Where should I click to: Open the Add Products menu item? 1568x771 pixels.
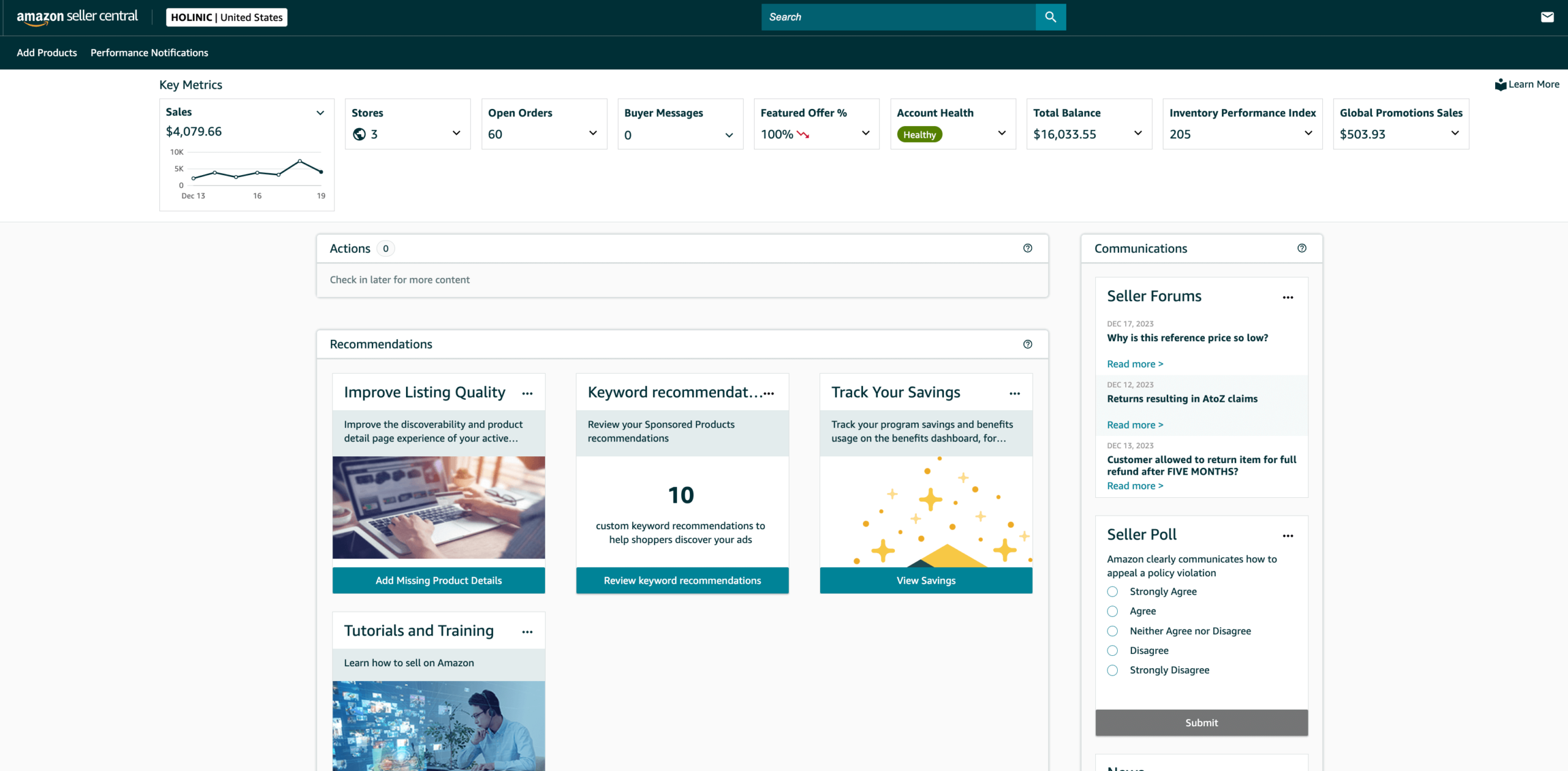(x=46, y=52)
